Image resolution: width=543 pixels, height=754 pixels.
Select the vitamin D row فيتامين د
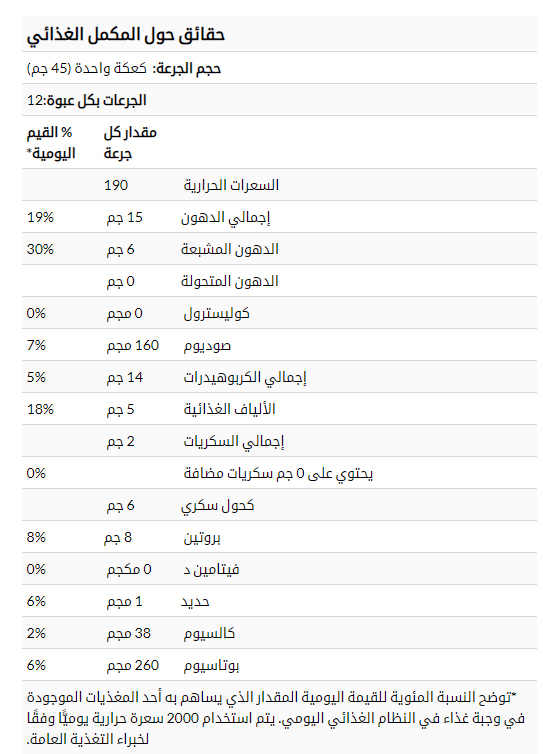279,569
